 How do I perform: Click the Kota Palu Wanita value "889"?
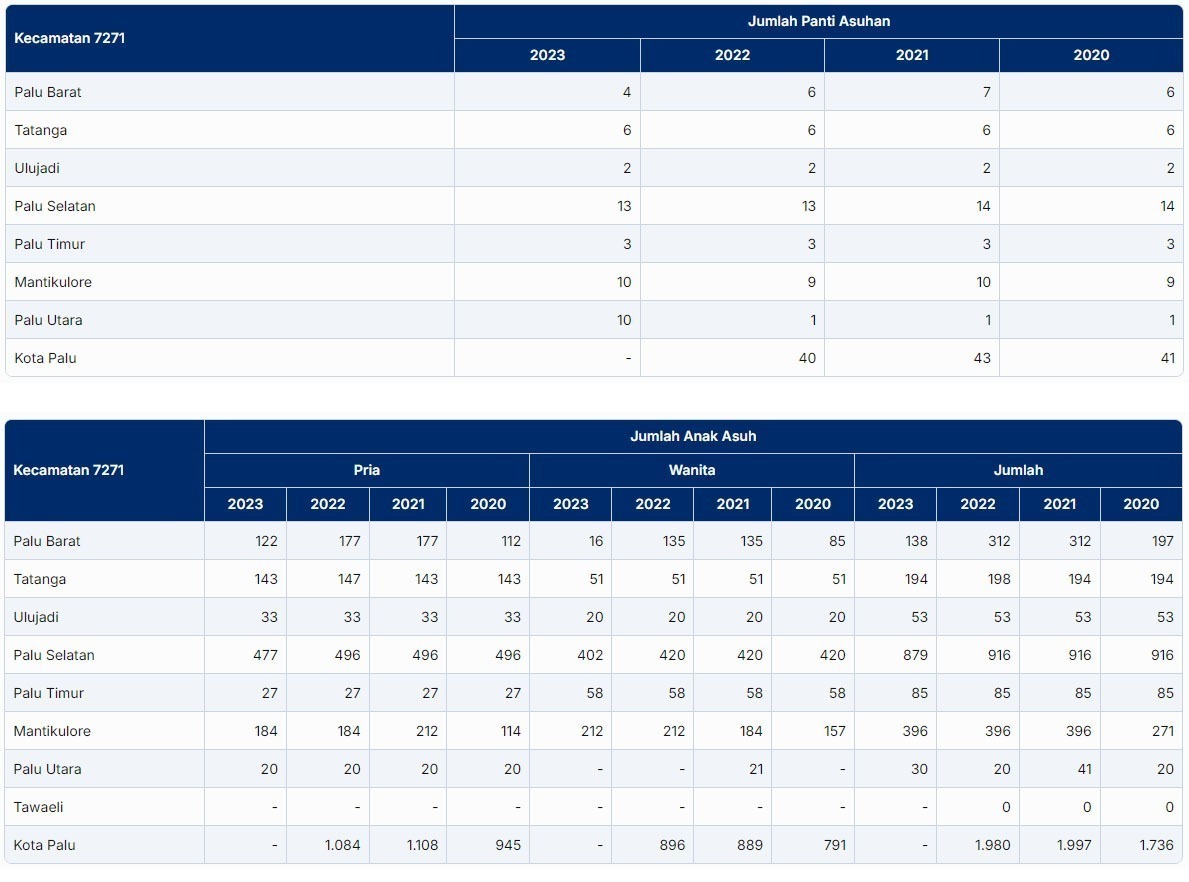(750, 846)
